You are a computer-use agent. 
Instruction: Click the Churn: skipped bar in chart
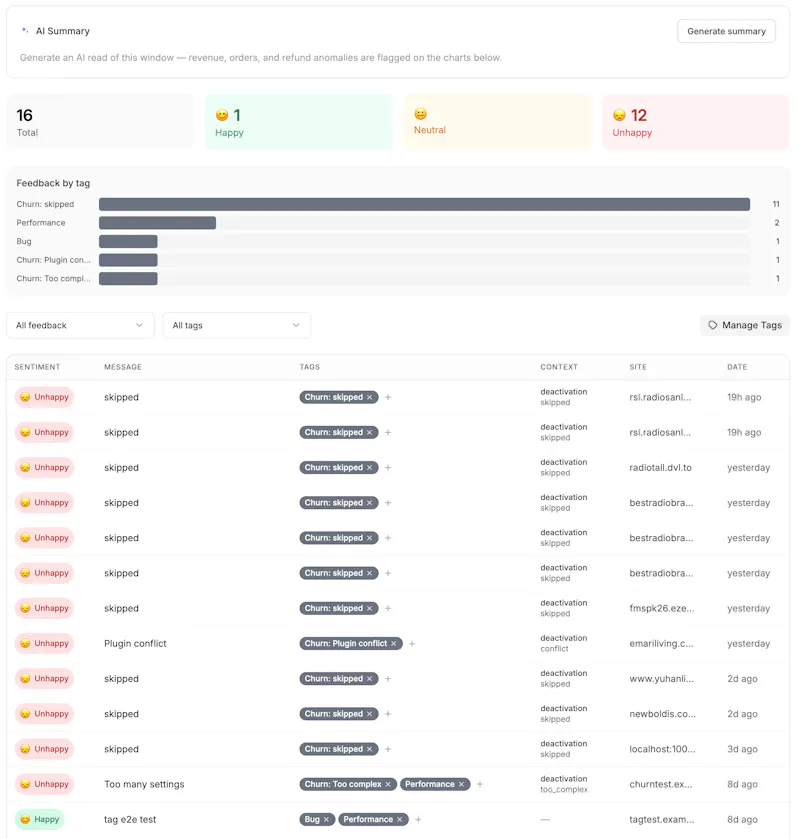click(x=424, y=204)
